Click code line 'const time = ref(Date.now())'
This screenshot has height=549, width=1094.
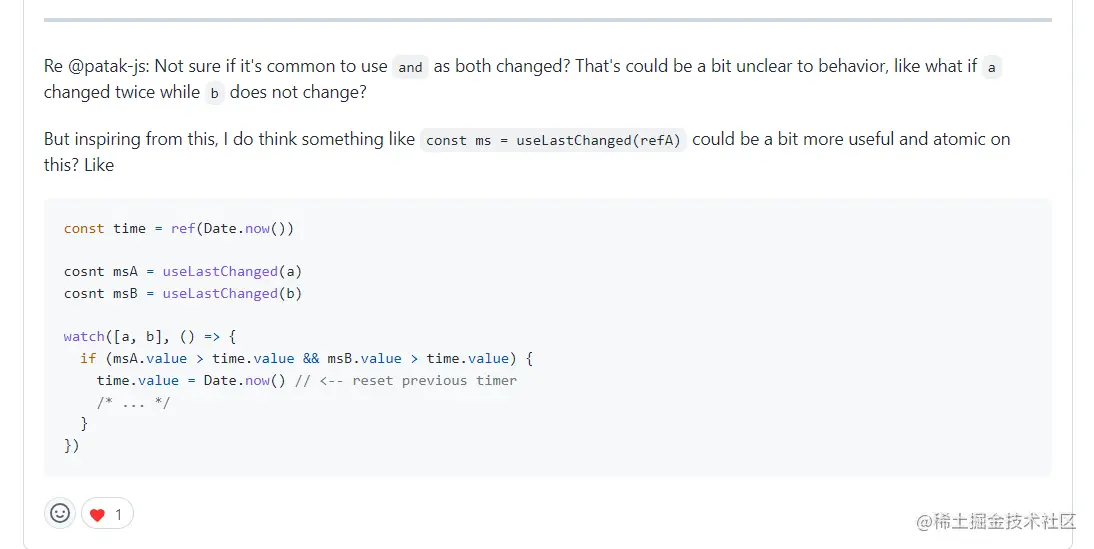[178, 228]
